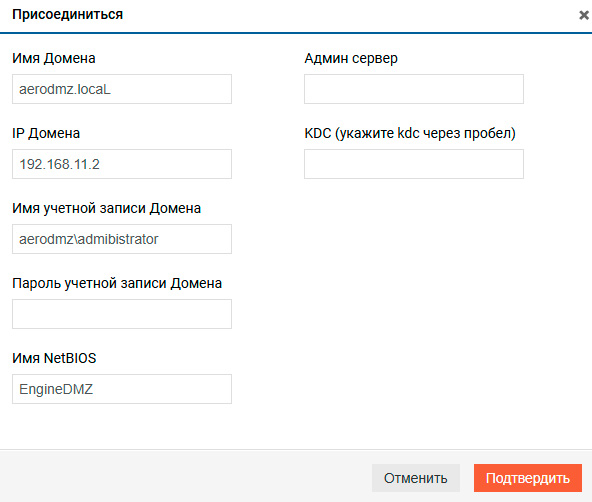Focus the Пароль учетной записи Домена field

point(122,314)
